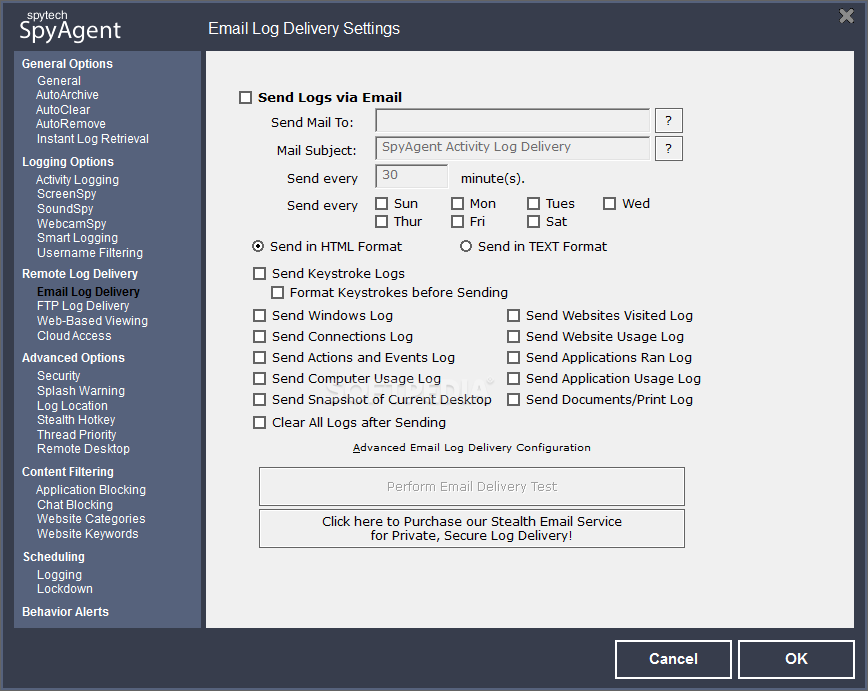The image size is (868, 691).
Task: Open Web-Based Viewing settings
Action: 92,321
